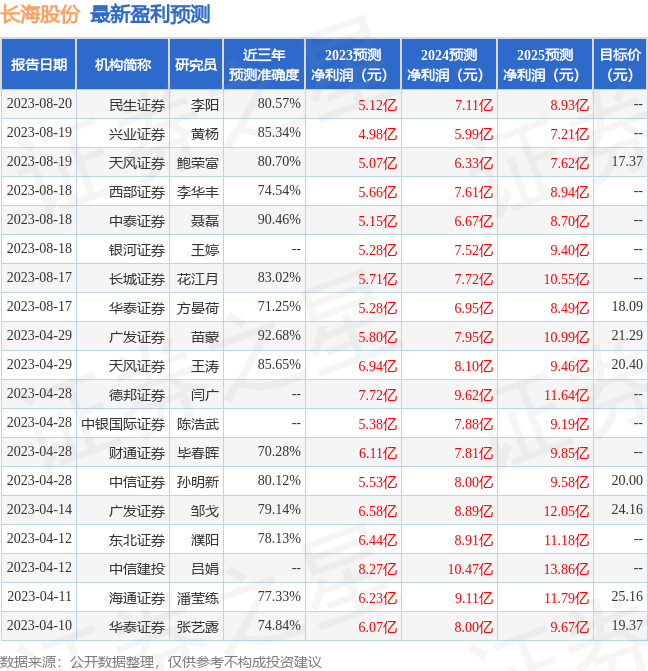Click target price 17.37
Image resolution: width=648 pixels, height=671 pixels.
[627, 162]
